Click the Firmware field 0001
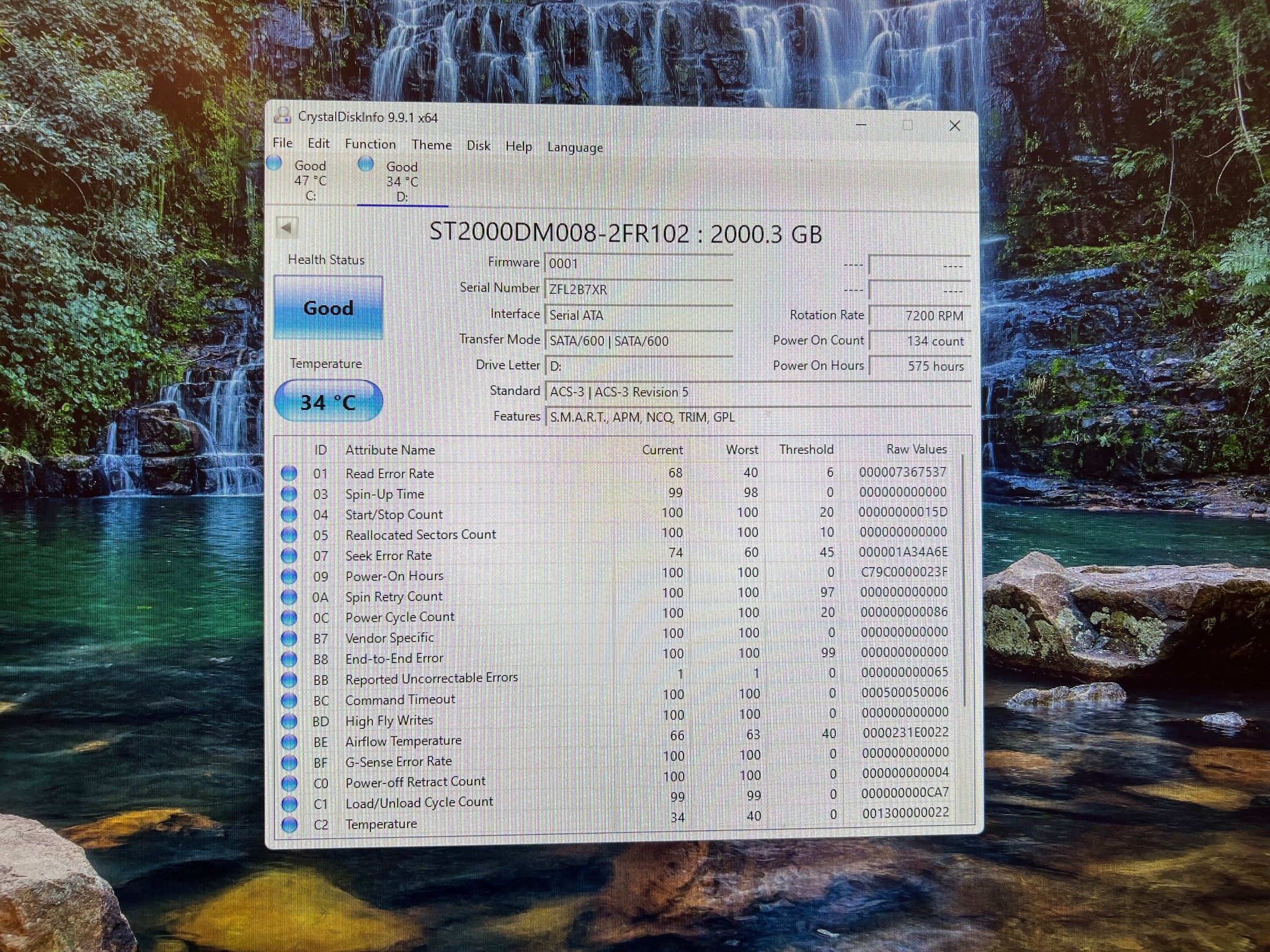This screenshot has height=952, width=1270. (639, 263)
